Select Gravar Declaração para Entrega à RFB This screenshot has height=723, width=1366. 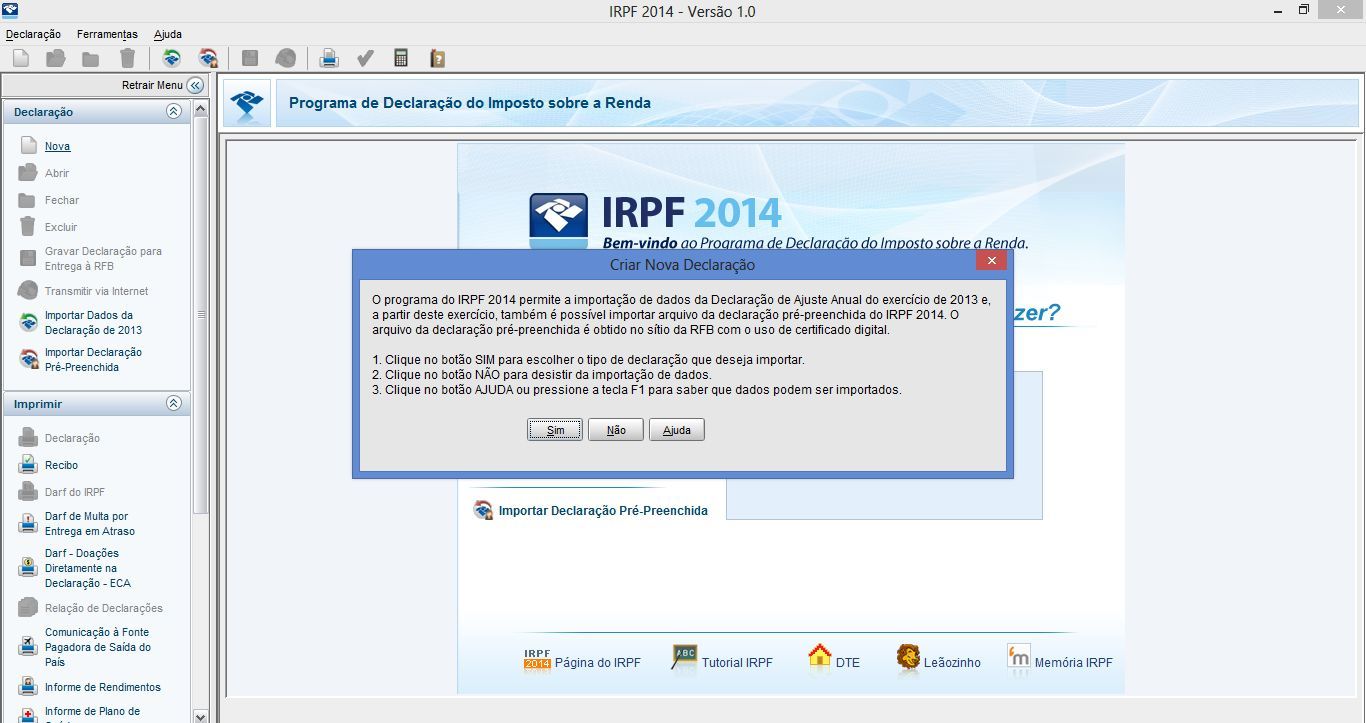tap(103, 259)
